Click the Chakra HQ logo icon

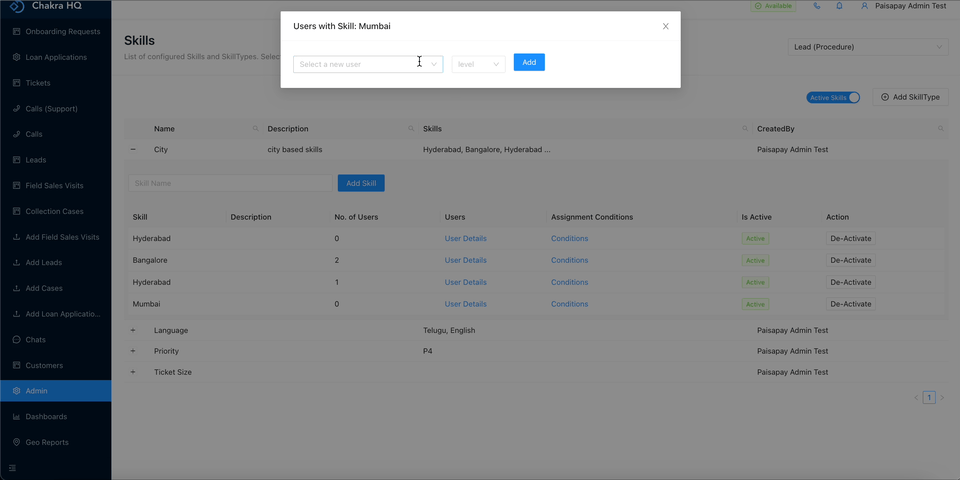click(17, 6)
